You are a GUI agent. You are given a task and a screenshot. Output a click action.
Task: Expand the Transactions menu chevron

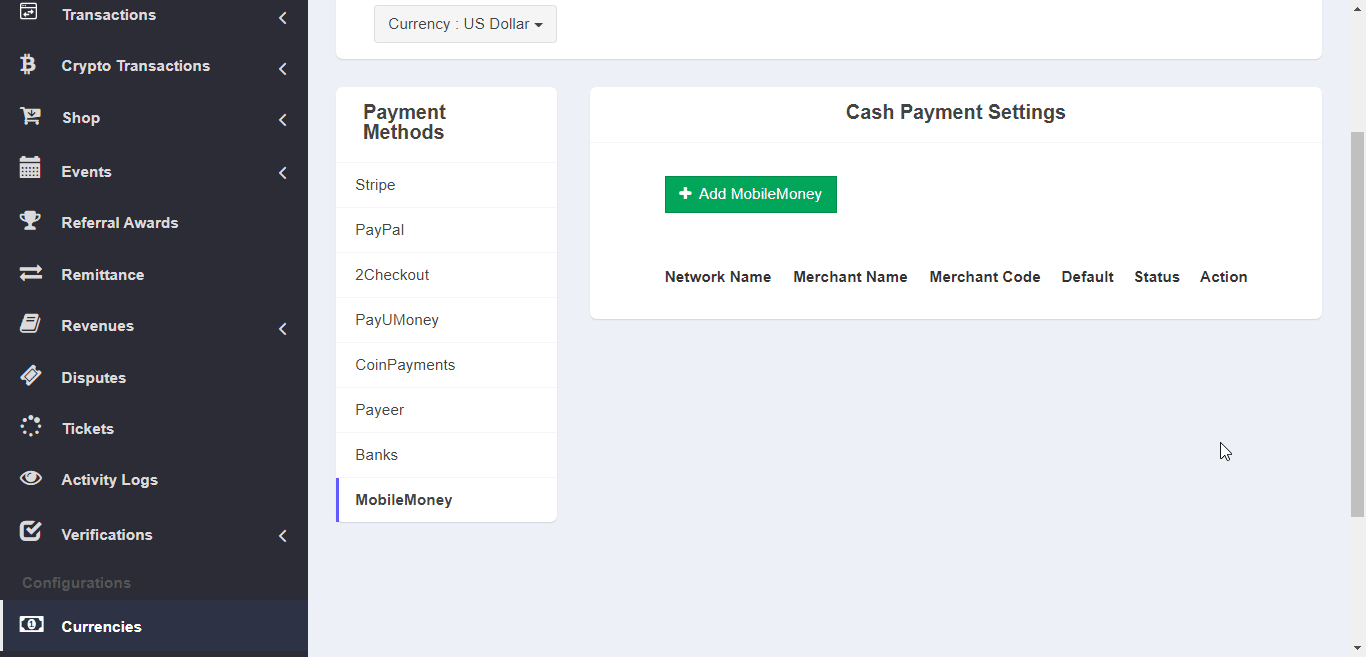[283, 17]
